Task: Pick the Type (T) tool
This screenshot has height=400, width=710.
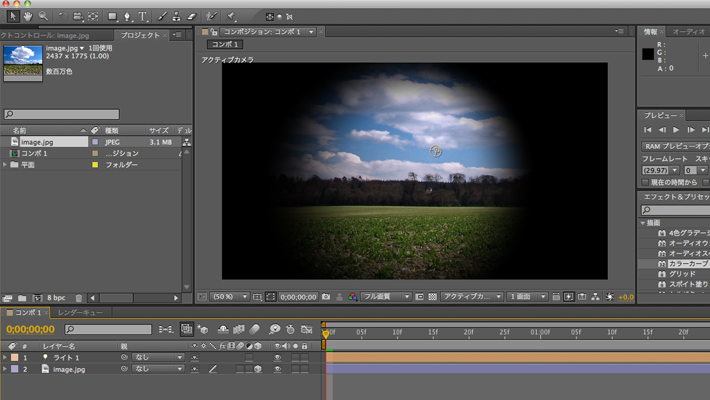Action: [144, 16]
